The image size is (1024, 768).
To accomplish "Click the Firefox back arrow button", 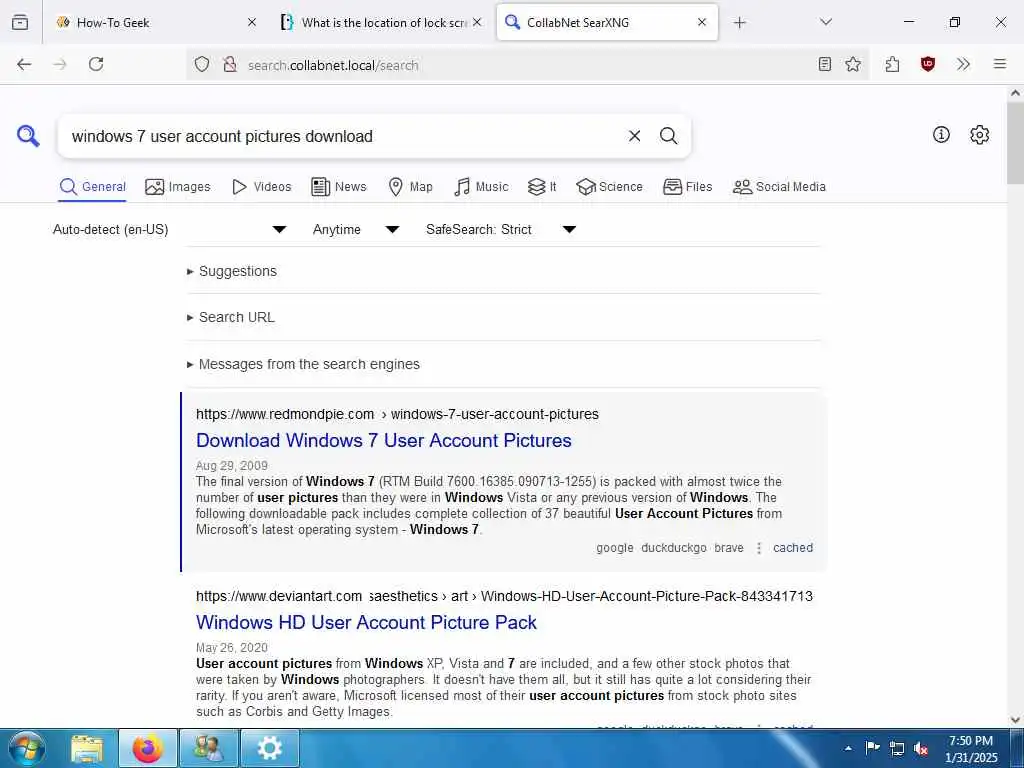I will pyautogui.click(x=24, y=64).
